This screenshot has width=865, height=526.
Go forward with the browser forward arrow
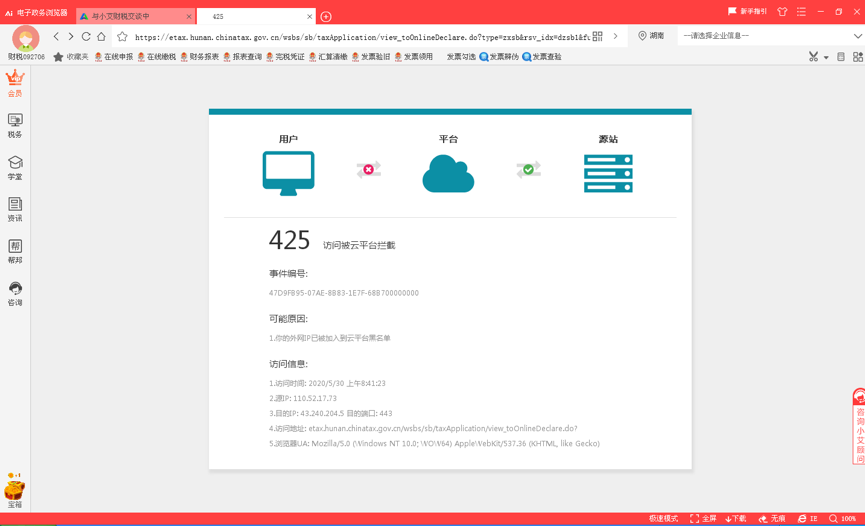[71, 36]
